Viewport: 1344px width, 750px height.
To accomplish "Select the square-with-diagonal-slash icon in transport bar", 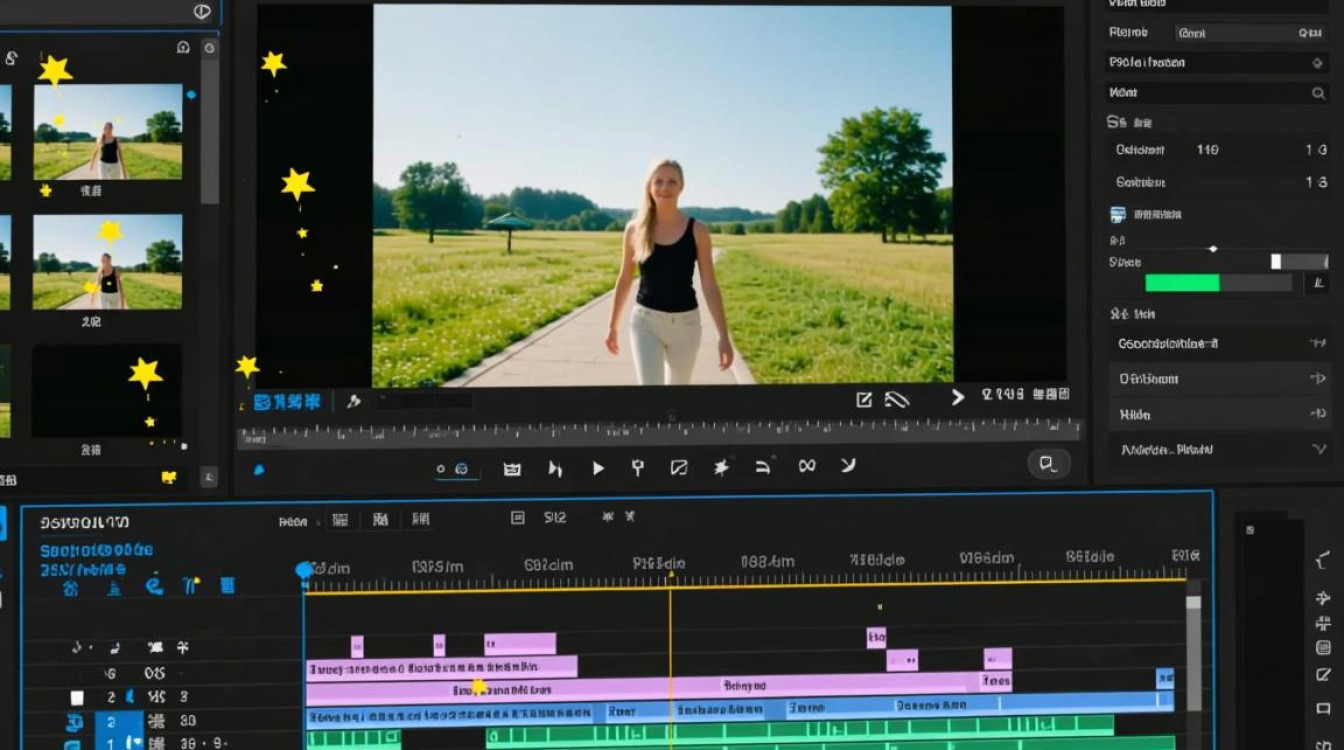I will [x=679, y=467].
